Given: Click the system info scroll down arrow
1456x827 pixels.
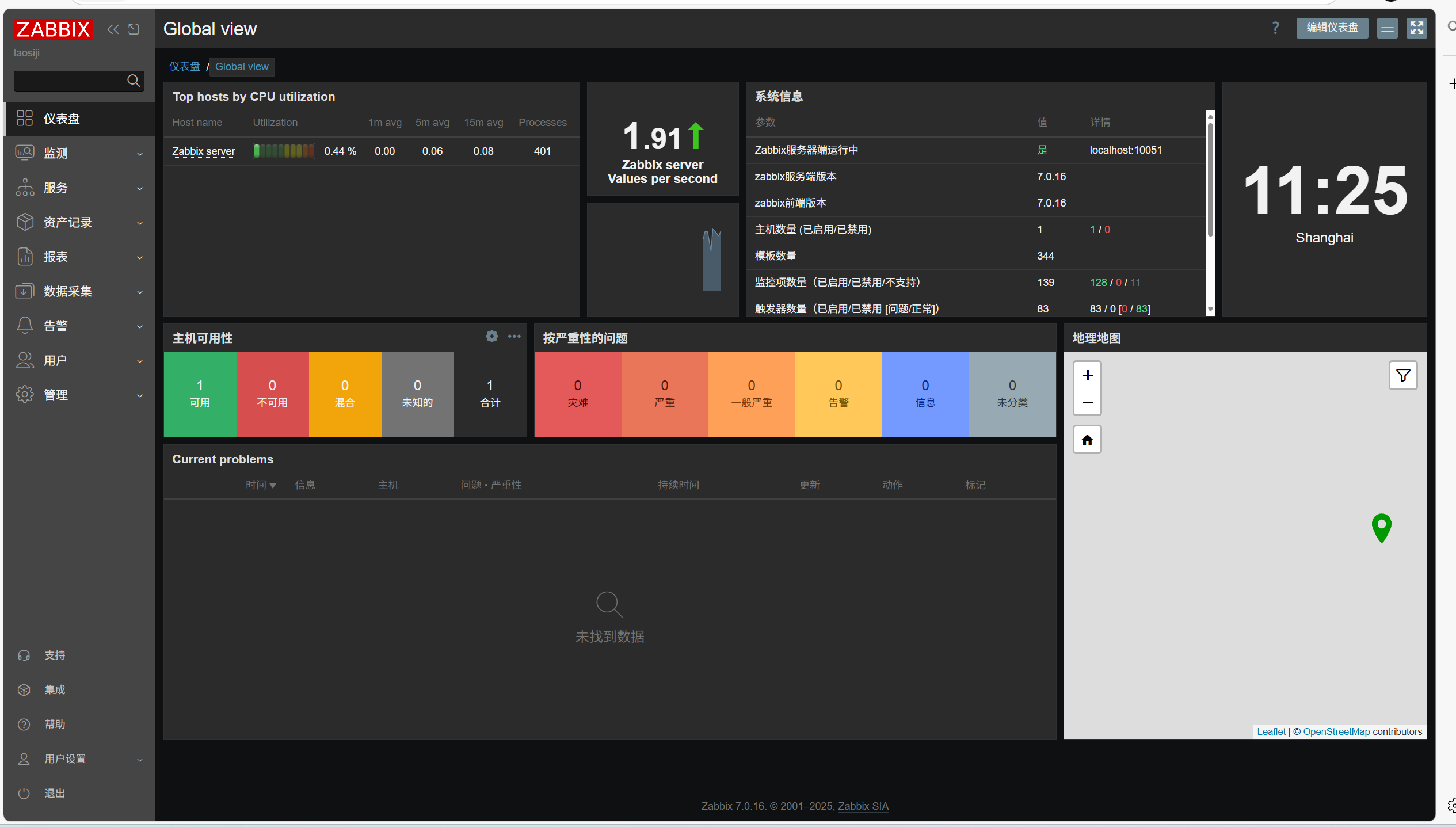Looking at the screenshot, I should [x=1210, y=310].
